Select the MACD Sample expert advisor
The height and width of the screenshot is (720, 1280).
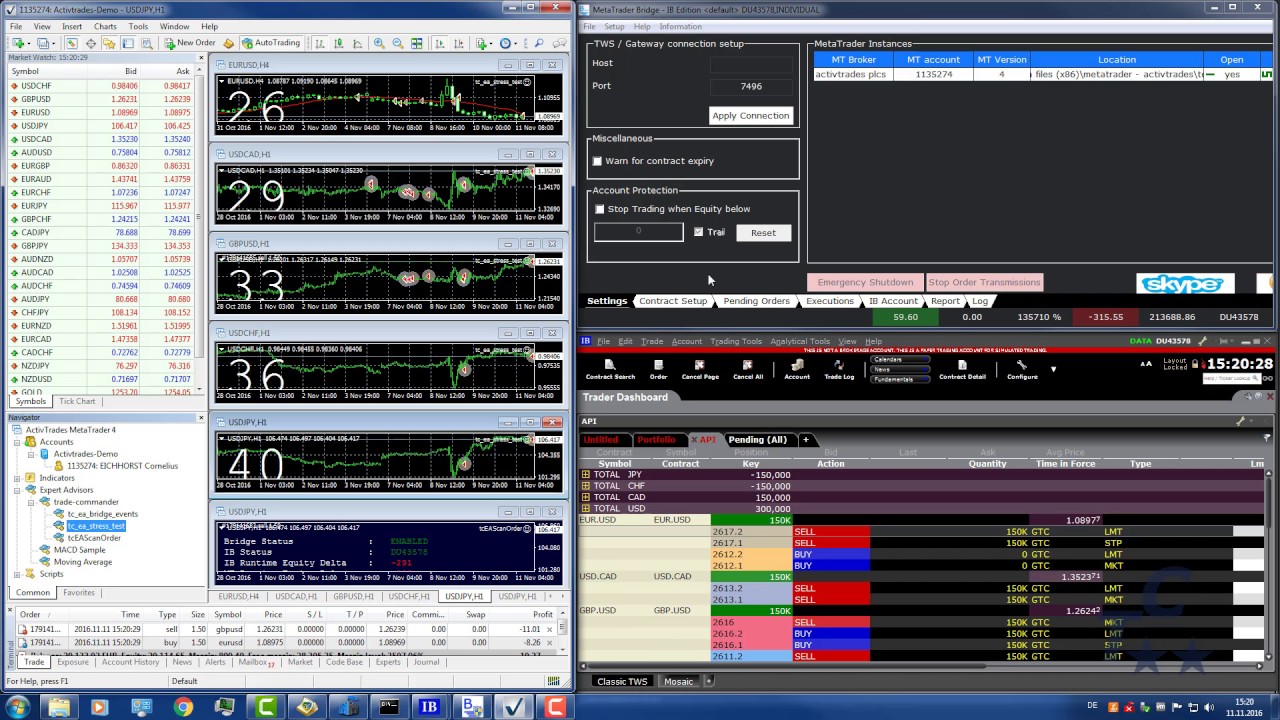[79, 550]
